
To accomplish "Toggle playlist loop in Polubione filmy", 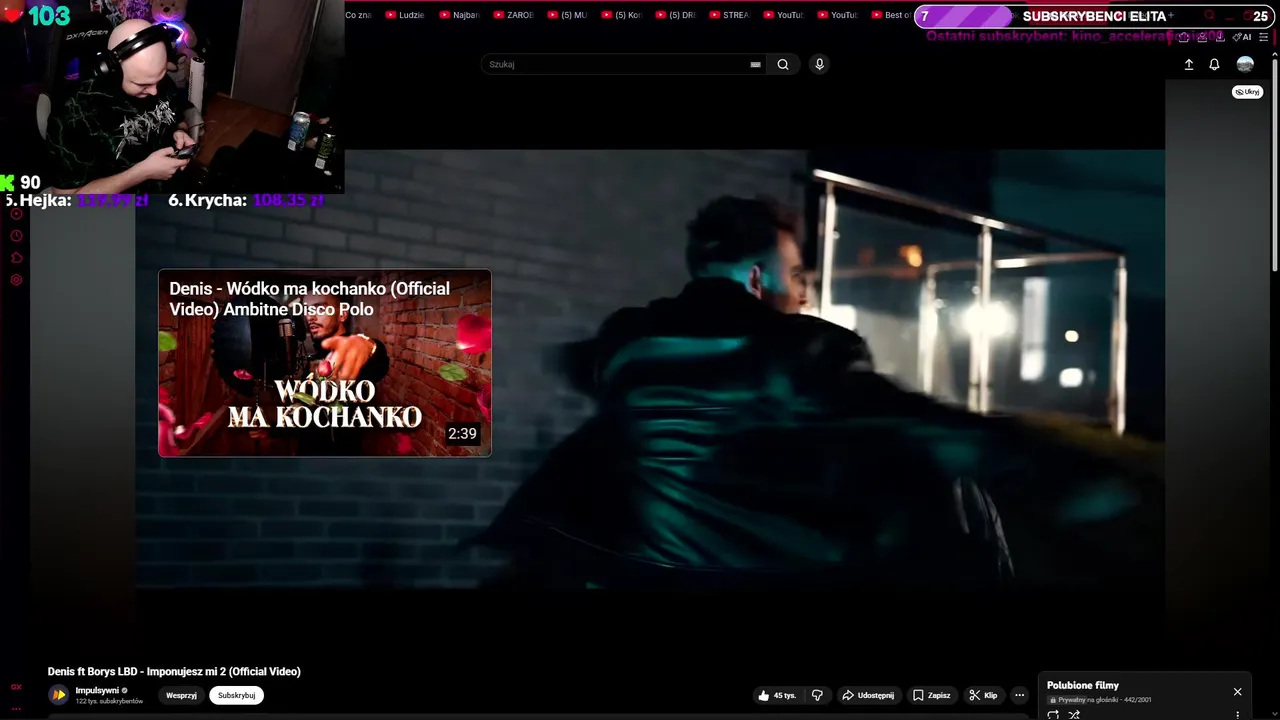I will [1053, 715].
